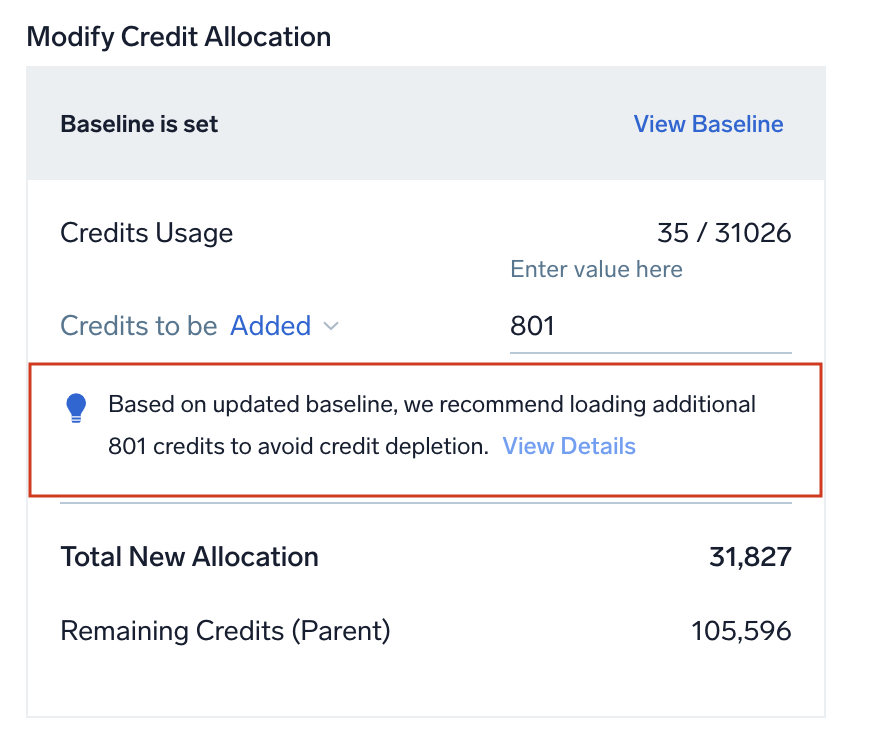Expand the Credits to be chevron

point(330,326)
